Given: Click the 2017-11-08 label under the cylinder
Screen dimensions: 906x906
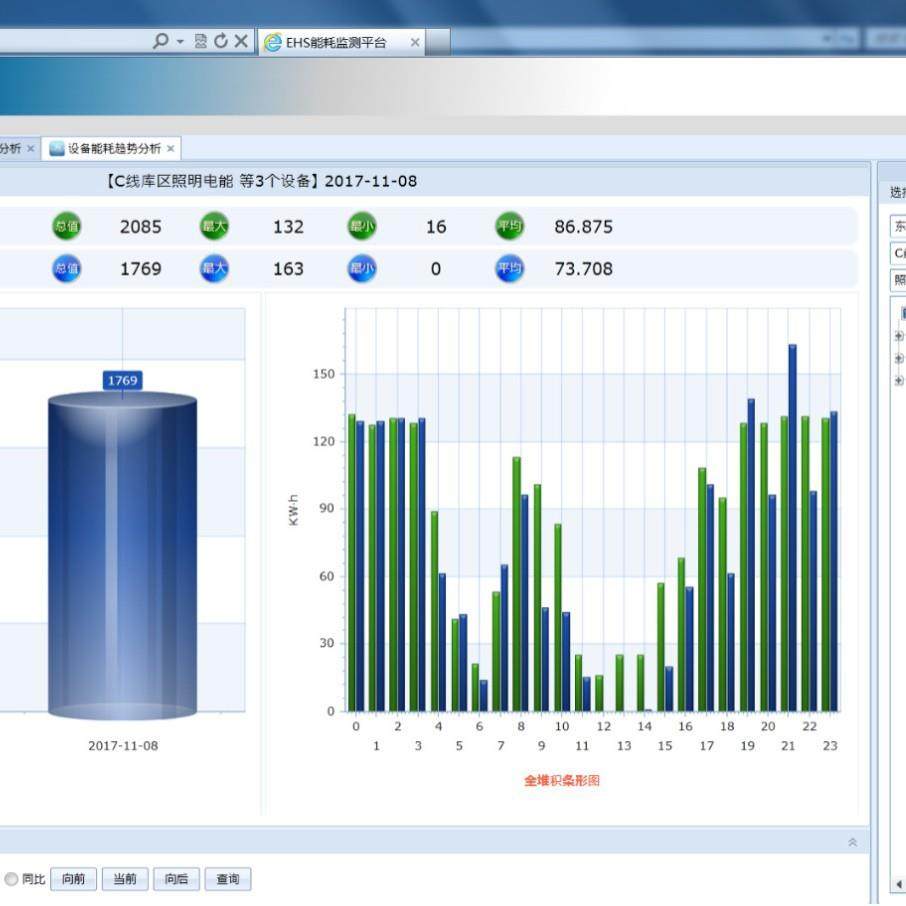Looking at the screenshot, I should [x=123, y=746].
